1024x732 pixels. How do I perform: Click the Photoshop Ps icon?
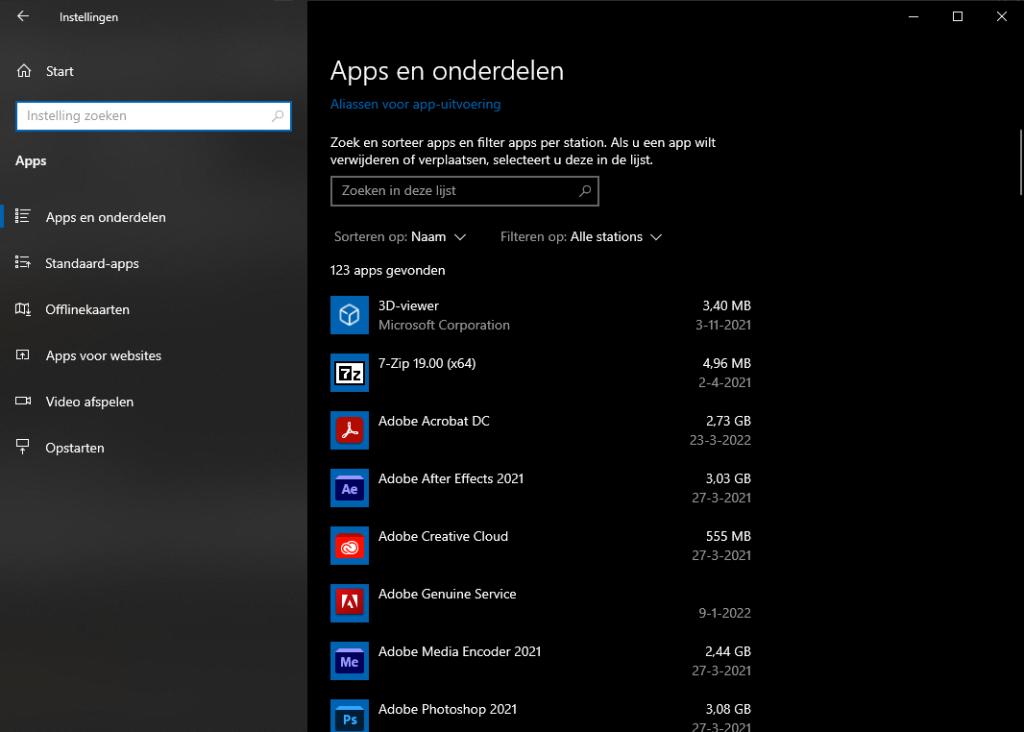pyautogui.click(x=349, y=716)
